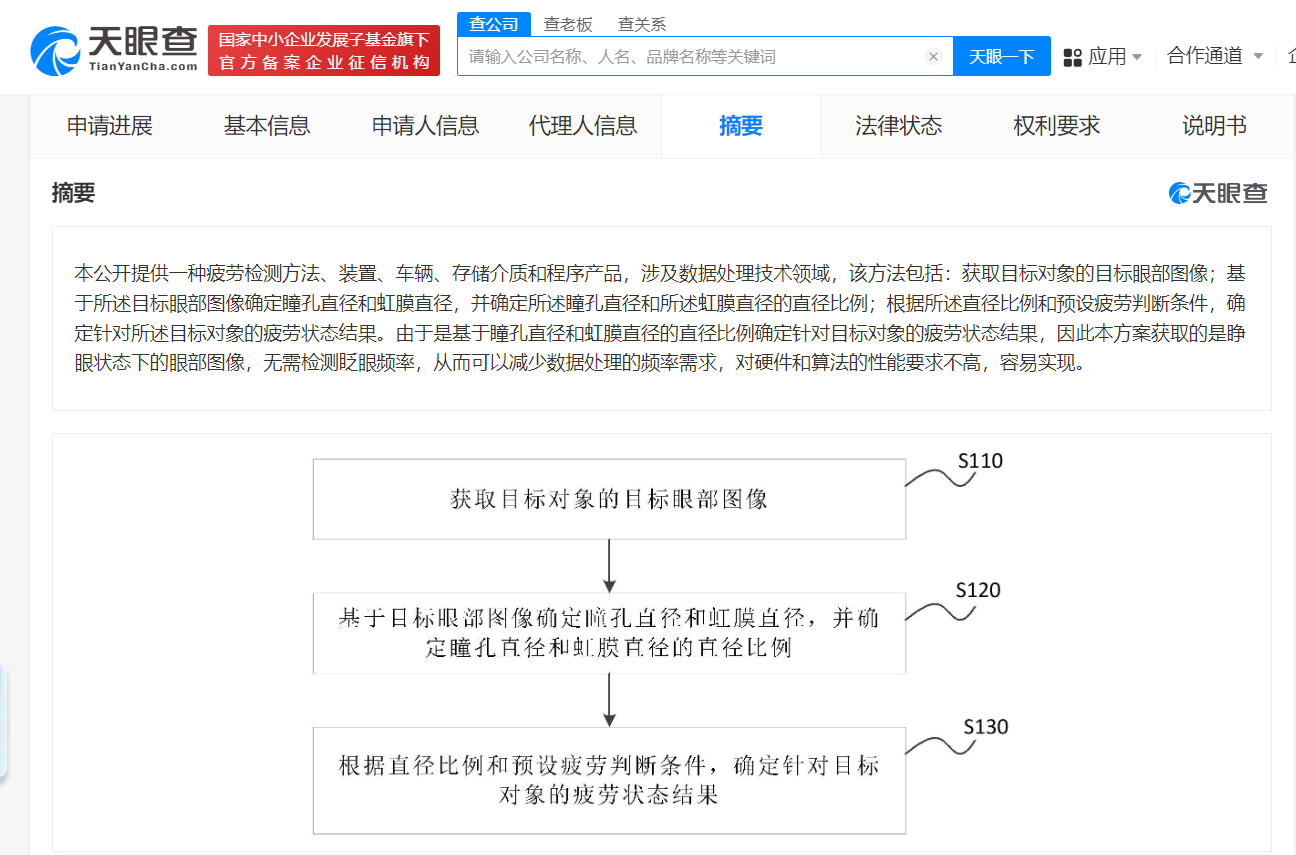Open the 申请进展 tab
The height and width of the screenshot is (855, 1296).
[x=109, y=126]
